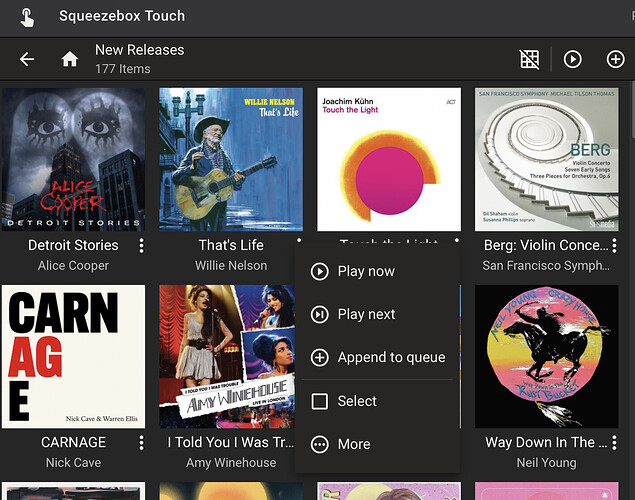Open the Neil Young album artwork
The image size is (635, 500).
point(546,356)
